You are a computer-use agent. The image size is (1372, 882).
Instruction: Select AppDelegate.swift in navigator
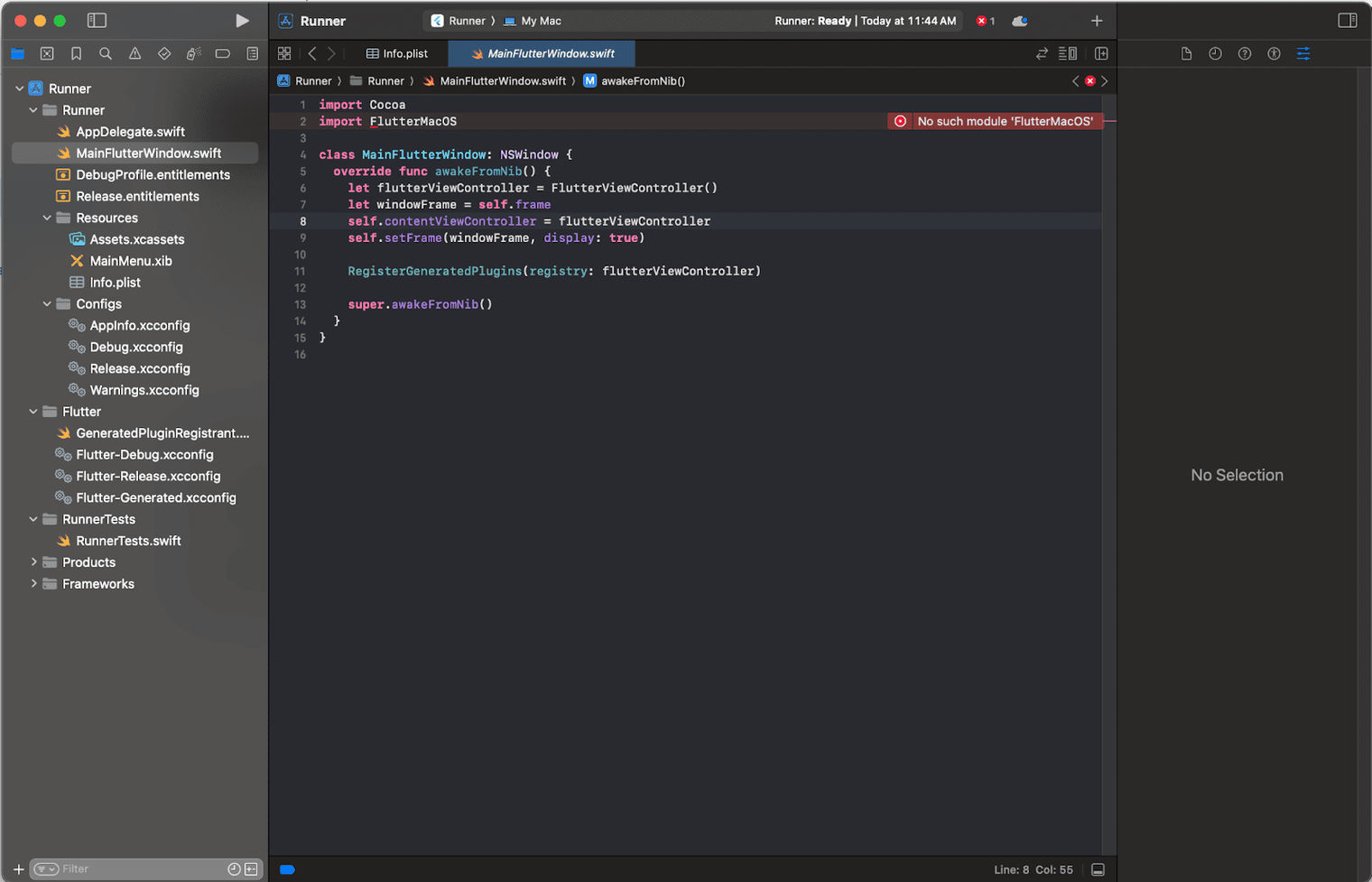tap(130, 132)
